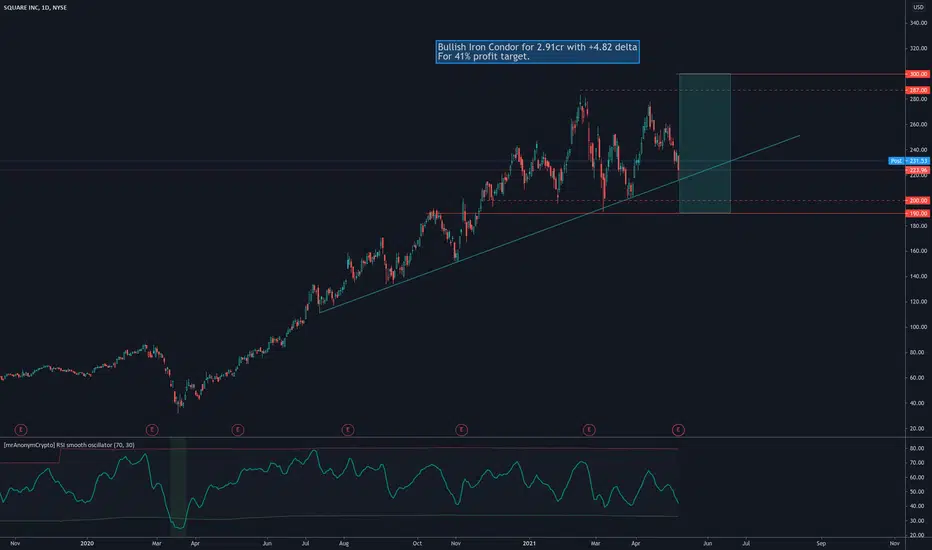This screenshot has height=550, width=932.
Task: Select the earnings marker around May 2020
Action: (x=238, y=429)
